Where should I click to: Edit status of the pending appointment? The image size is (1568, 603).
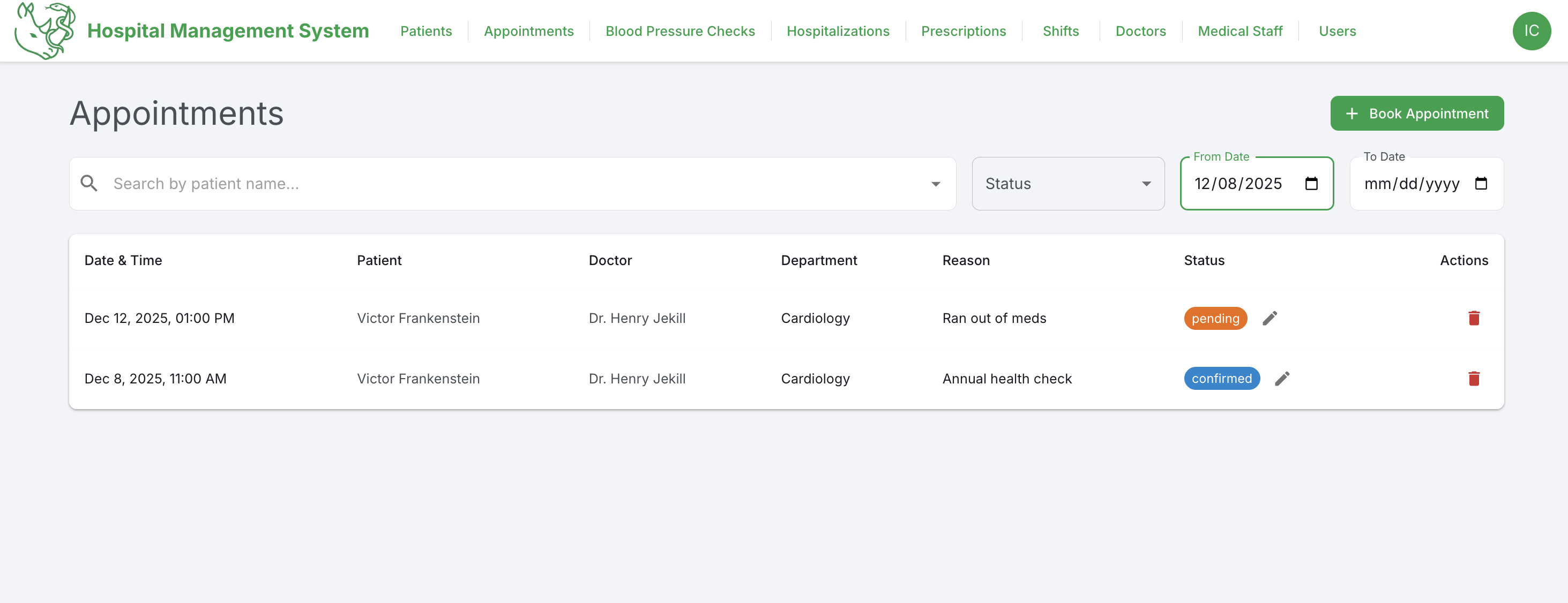tap(1269, 318)
